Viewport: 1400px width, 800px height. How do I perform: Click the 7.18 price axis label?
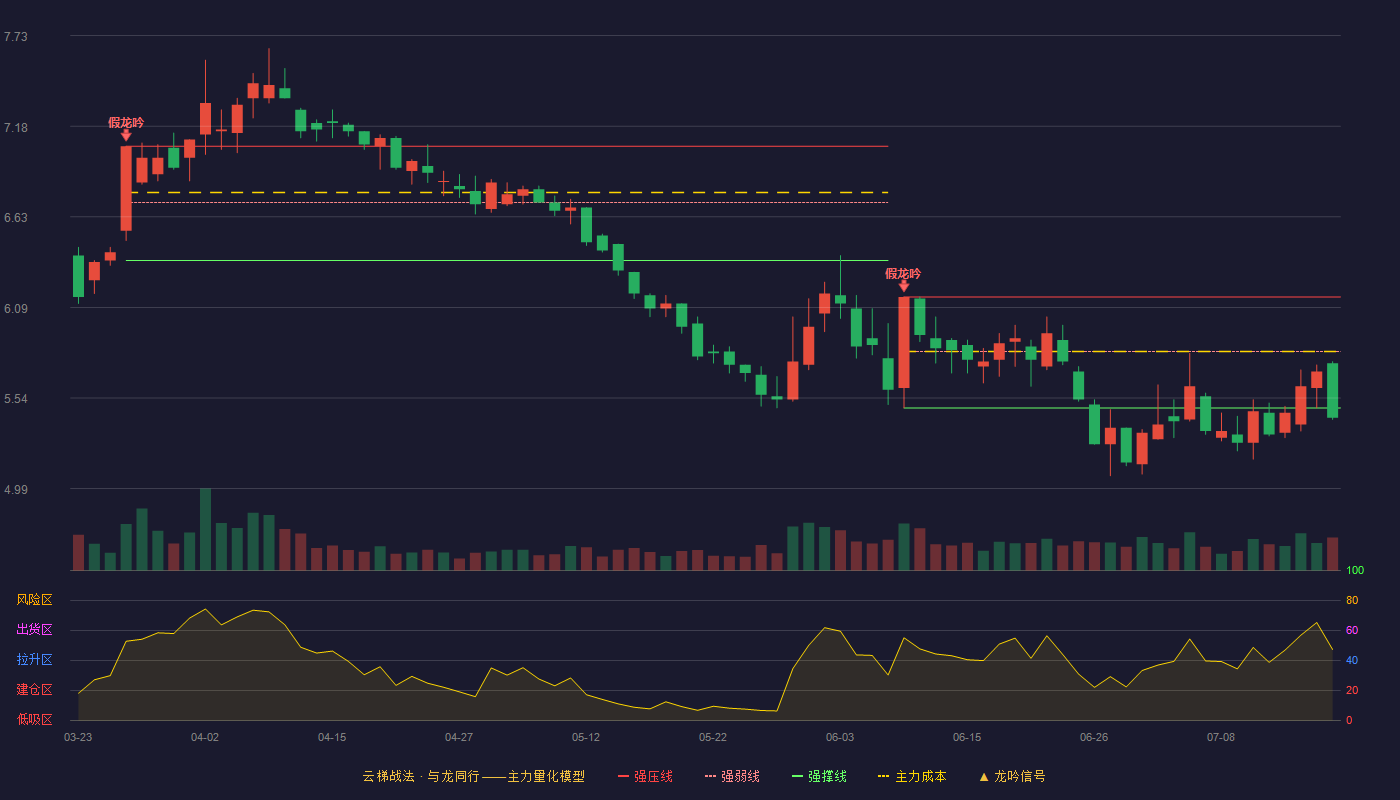pyautogui.click(x=16, y=128)
